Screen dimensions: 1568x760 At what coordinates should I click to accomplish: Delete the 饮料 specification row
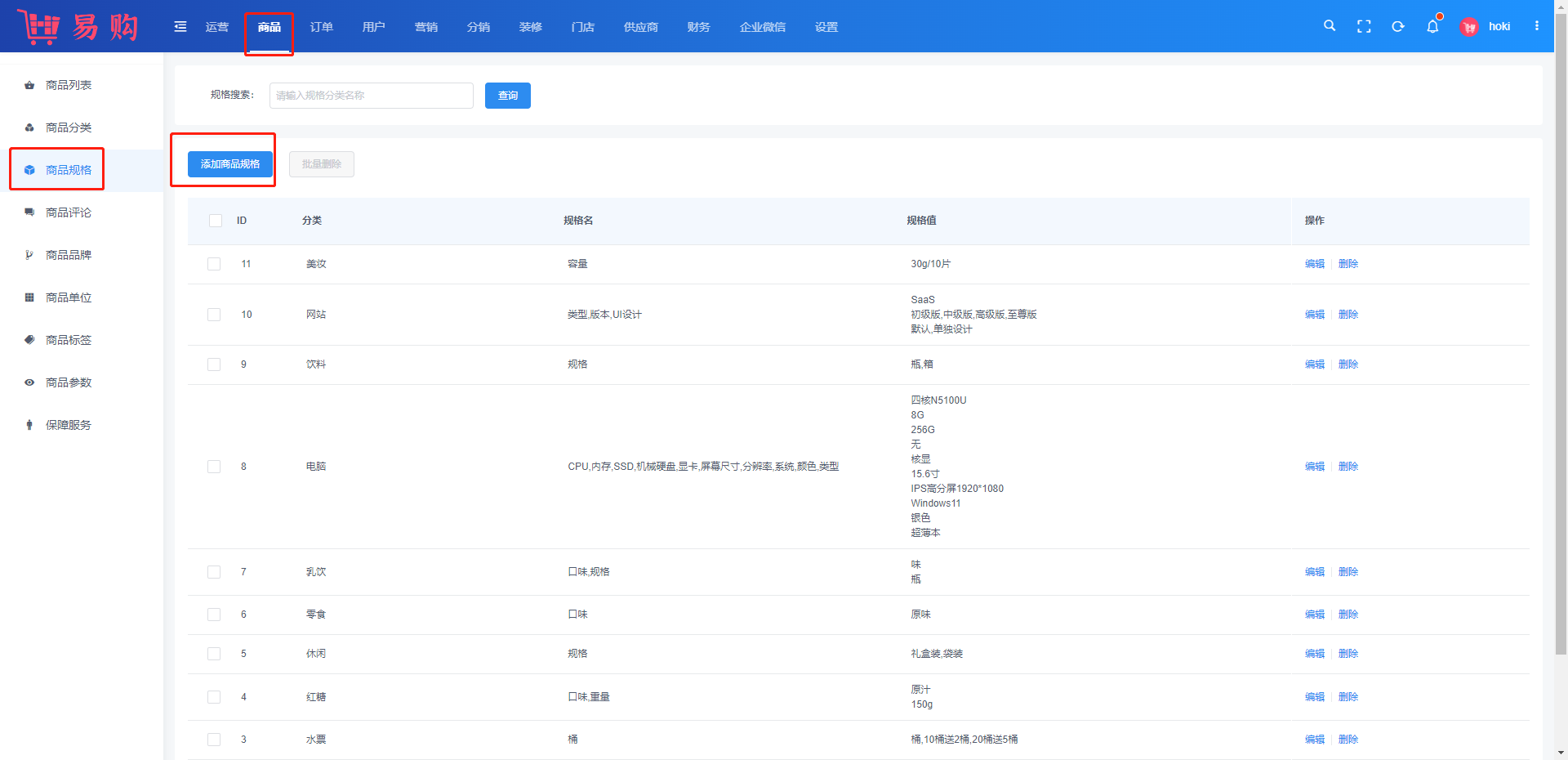(1347, 364)
